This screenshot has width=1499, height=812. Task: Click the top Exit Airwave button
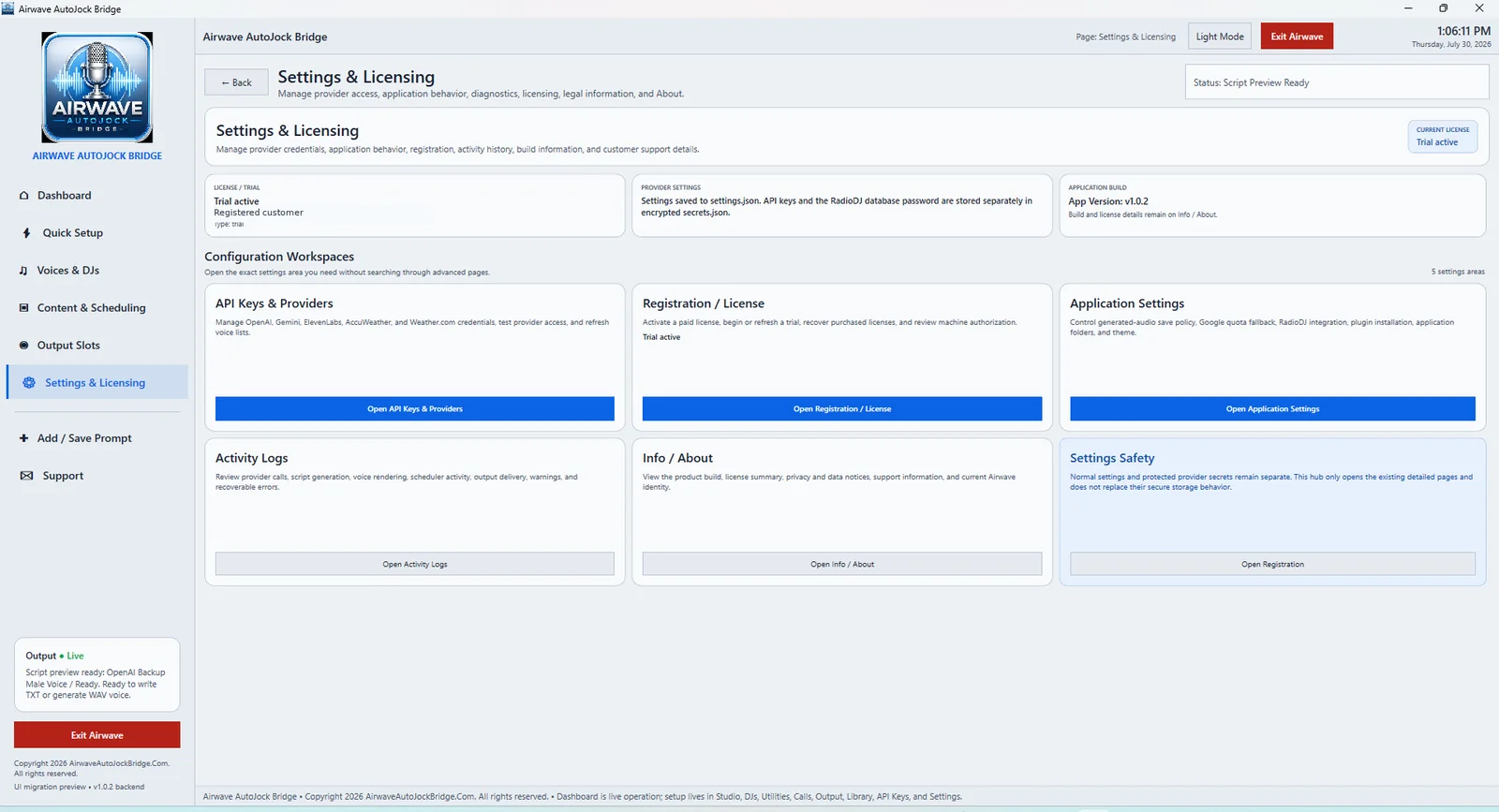click(1297, 37)
